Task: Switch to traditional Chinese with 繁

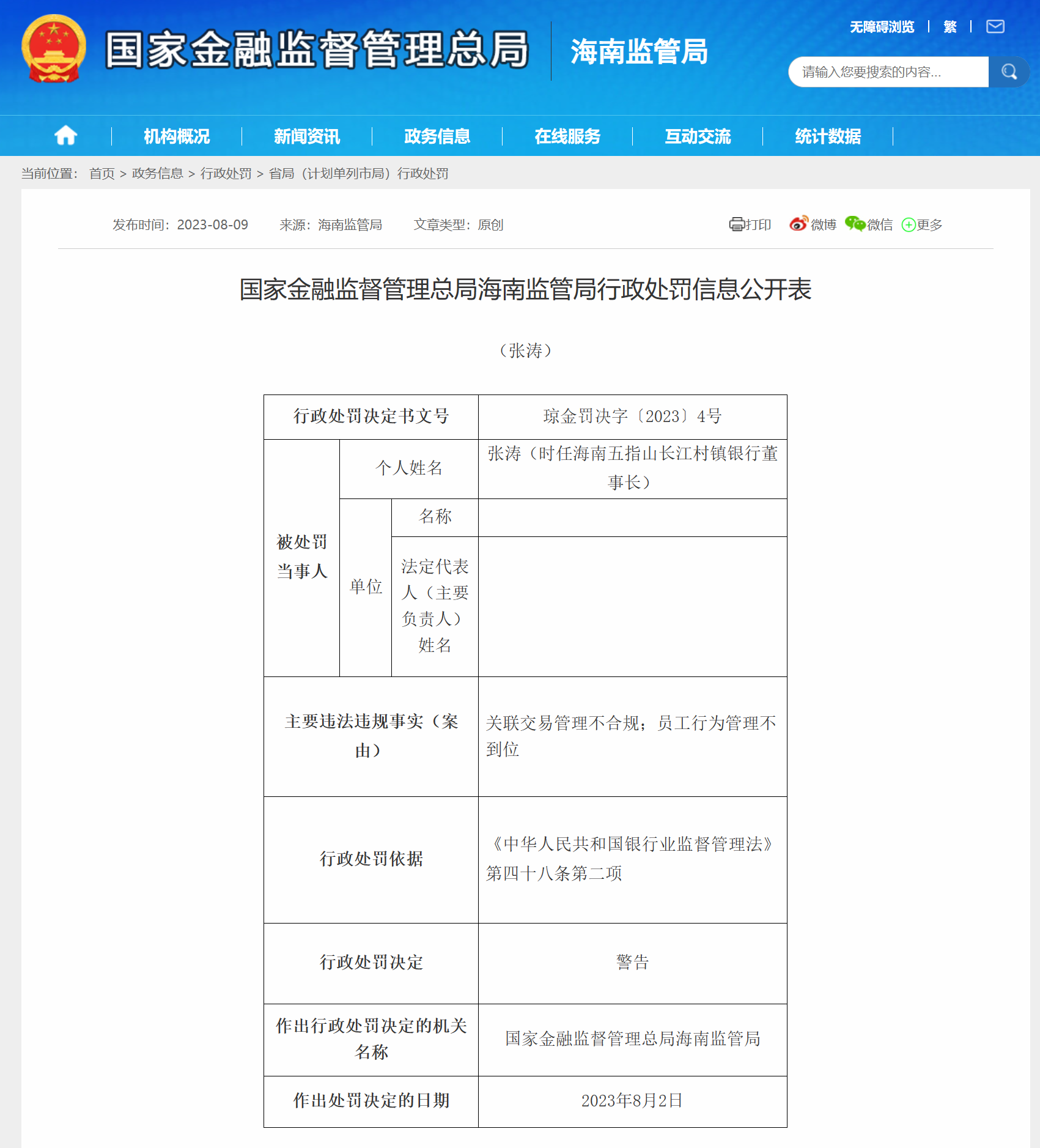Action: click(x=950, y=27)
